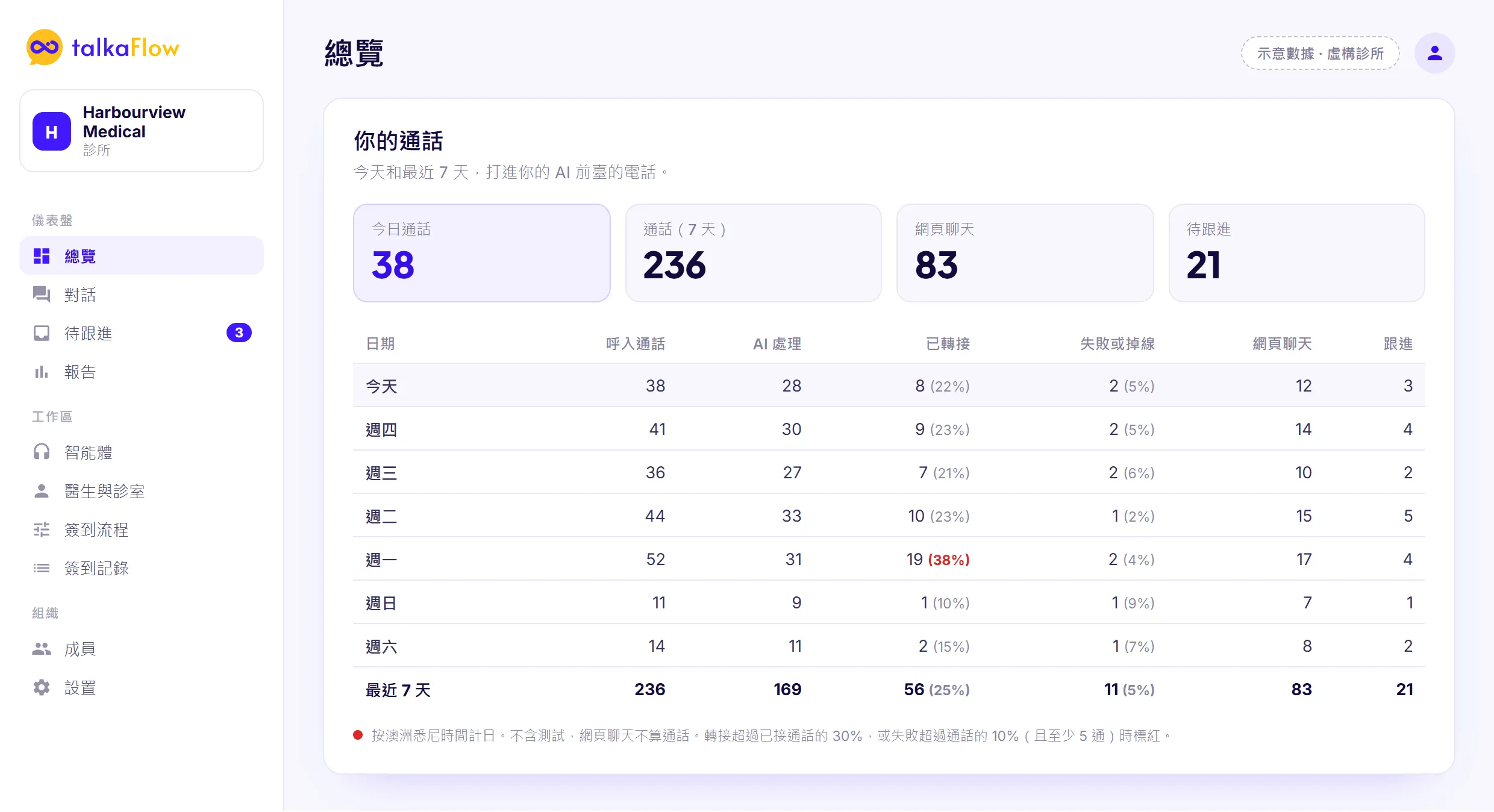Click the Harbourview Medical H avatar
The height and width of the screenshot is (812, 1494).
click(52, 131)
